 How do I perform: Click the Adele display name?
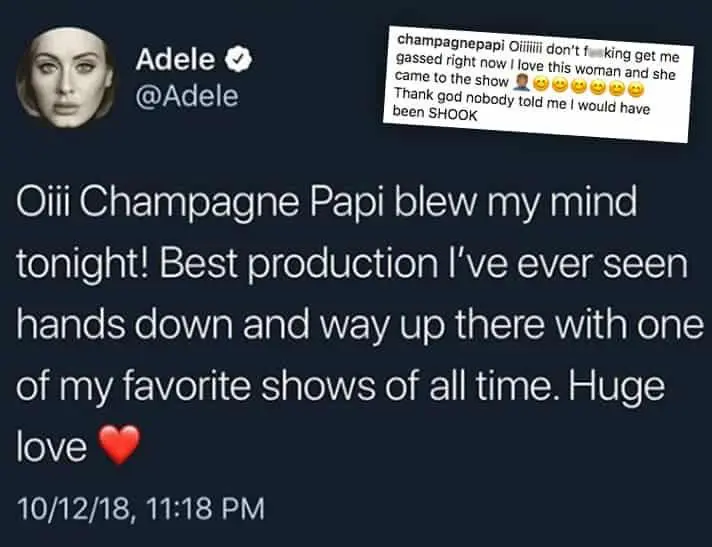(x=178, y=60)
